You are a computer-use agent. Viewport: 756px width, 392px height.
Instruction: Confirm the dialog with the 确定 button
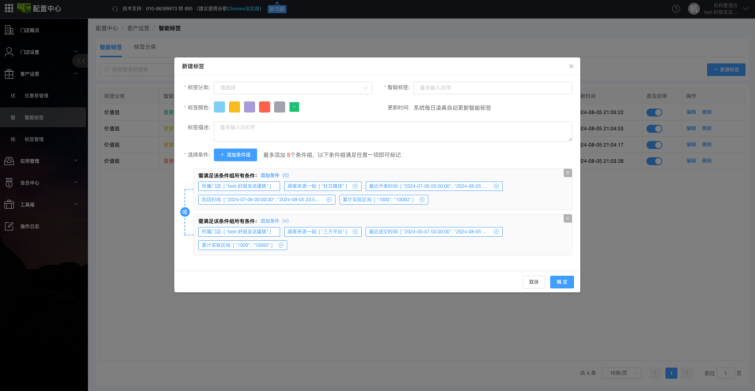[x=562, y=282]
